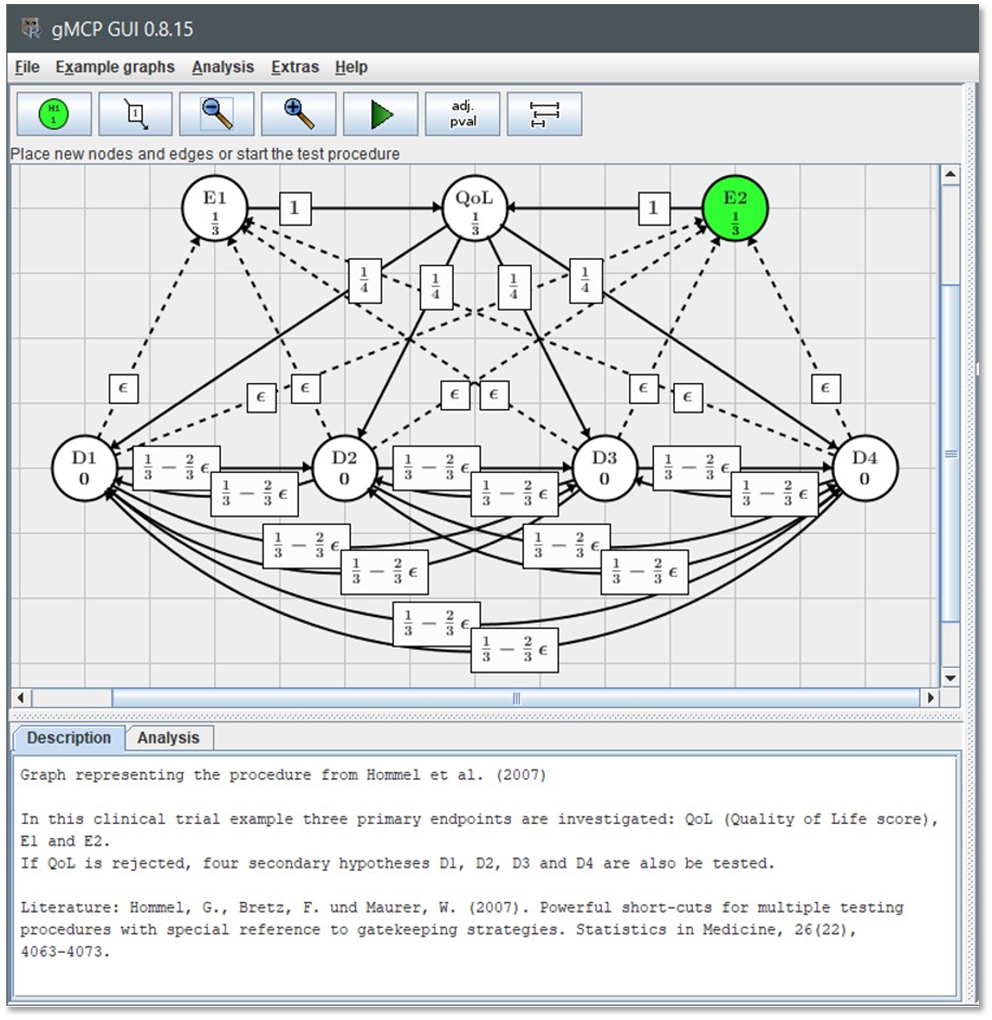Click the gMCP application icon in title bar
992x1020 pixels.
tap(31, 29)
